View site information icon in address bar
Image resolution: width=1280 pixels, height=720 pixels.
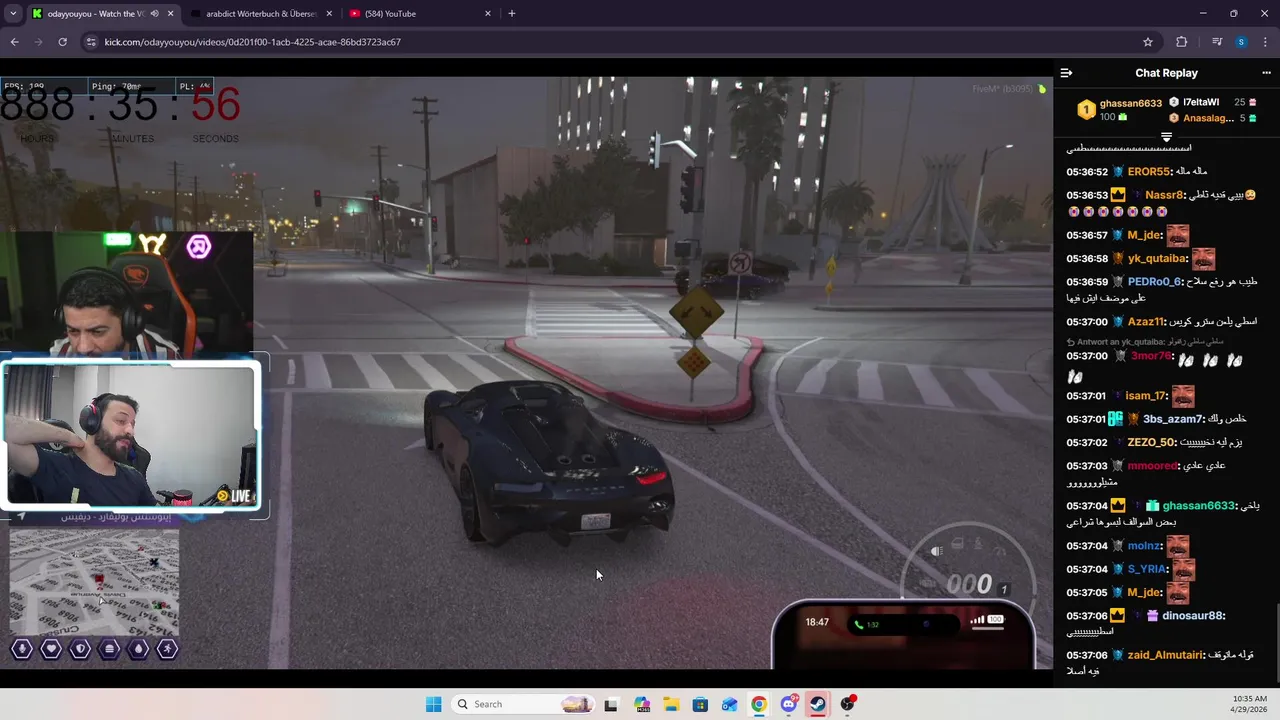[x=91, y=42]
